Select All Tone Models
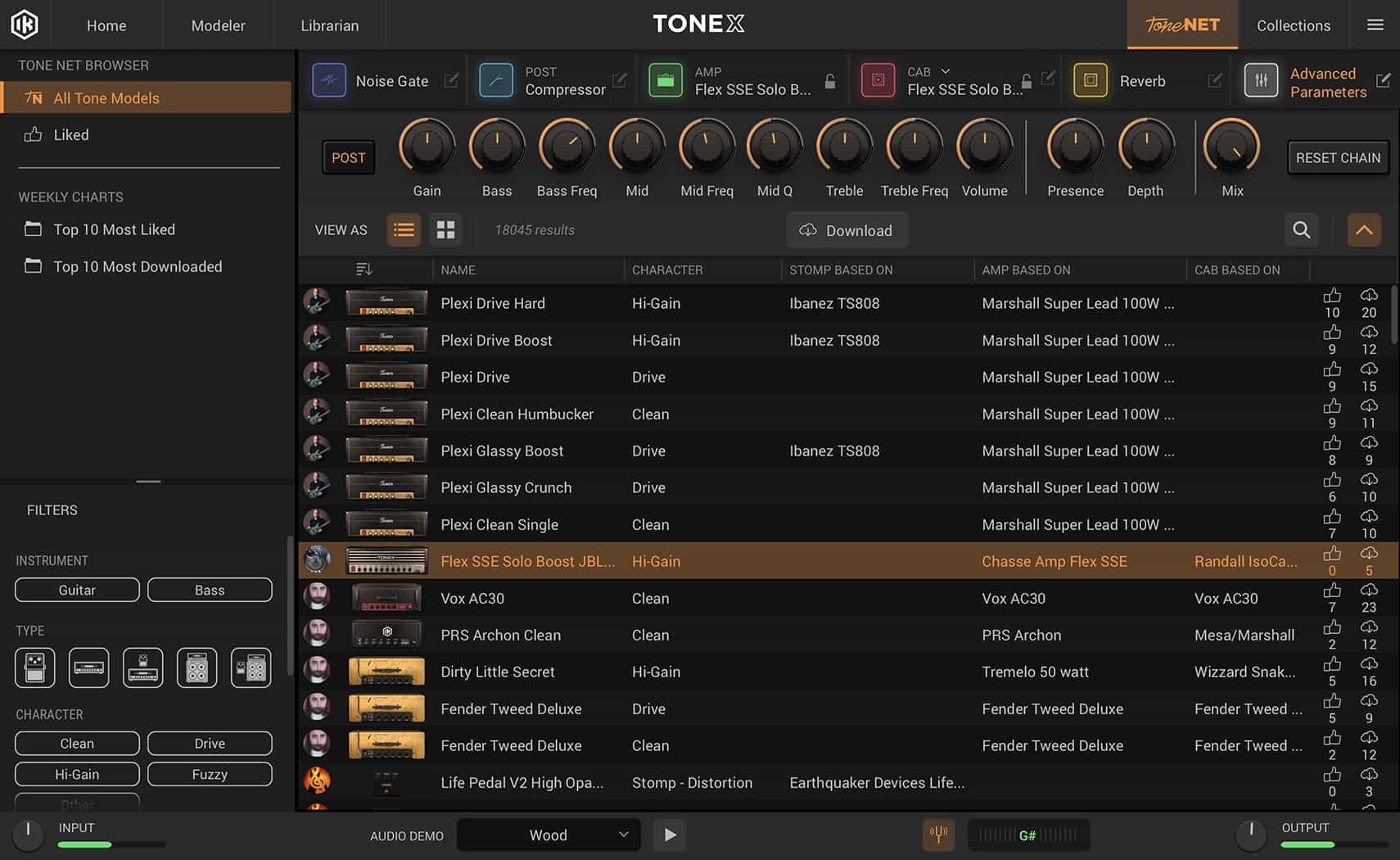Viewport: 1400px width, 860px height. (x=146, y=97)
